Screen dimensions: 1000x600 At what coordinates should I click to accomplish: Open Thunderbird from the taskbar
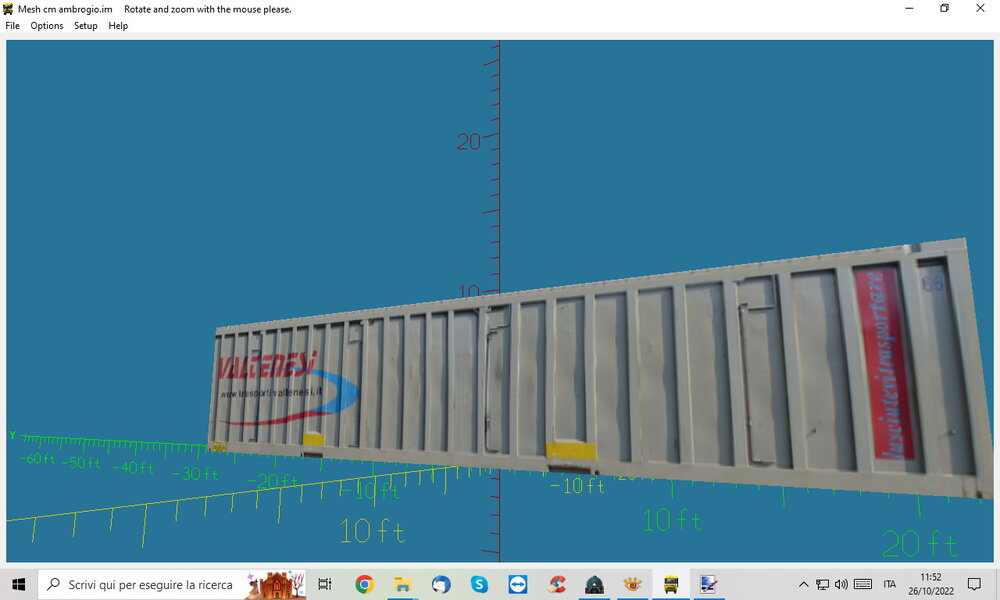click(x=441, y=584)
